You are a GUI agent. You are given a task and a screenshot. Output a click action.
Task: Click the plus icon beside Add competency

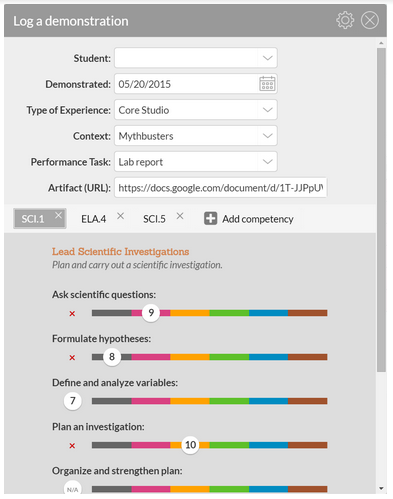210,219
